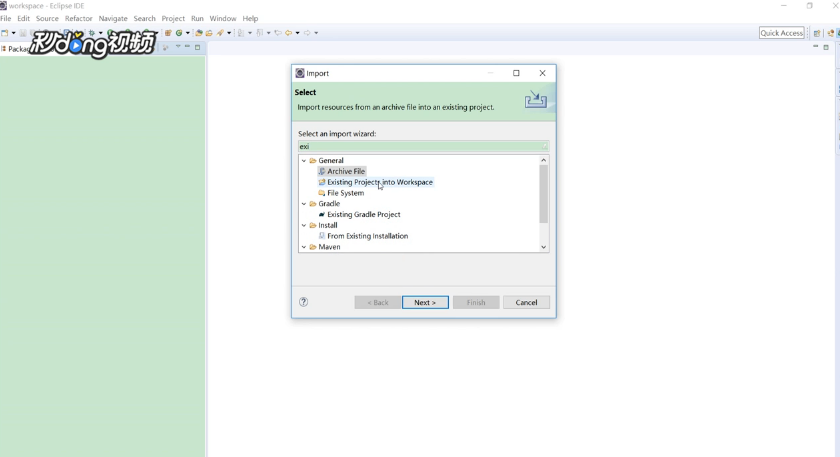Screen dimensions: 840x457
Task: Select Existing Projects into Workspace
Action: (x=376, y=182)
